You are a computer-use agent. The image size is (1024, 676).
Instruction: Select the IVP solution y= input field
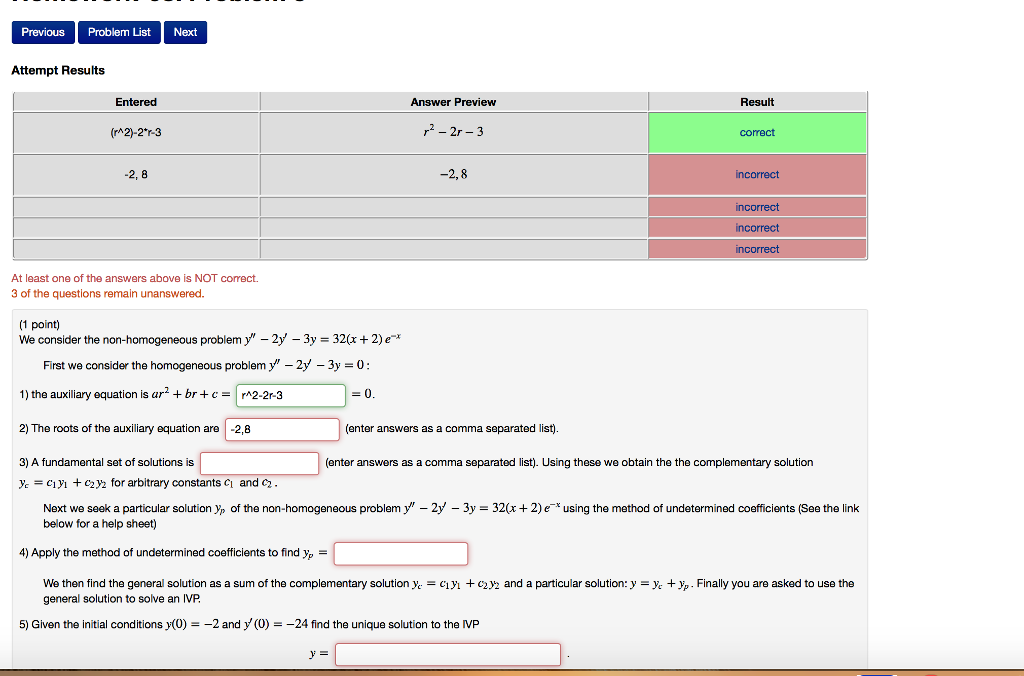[x=447, y=653]
